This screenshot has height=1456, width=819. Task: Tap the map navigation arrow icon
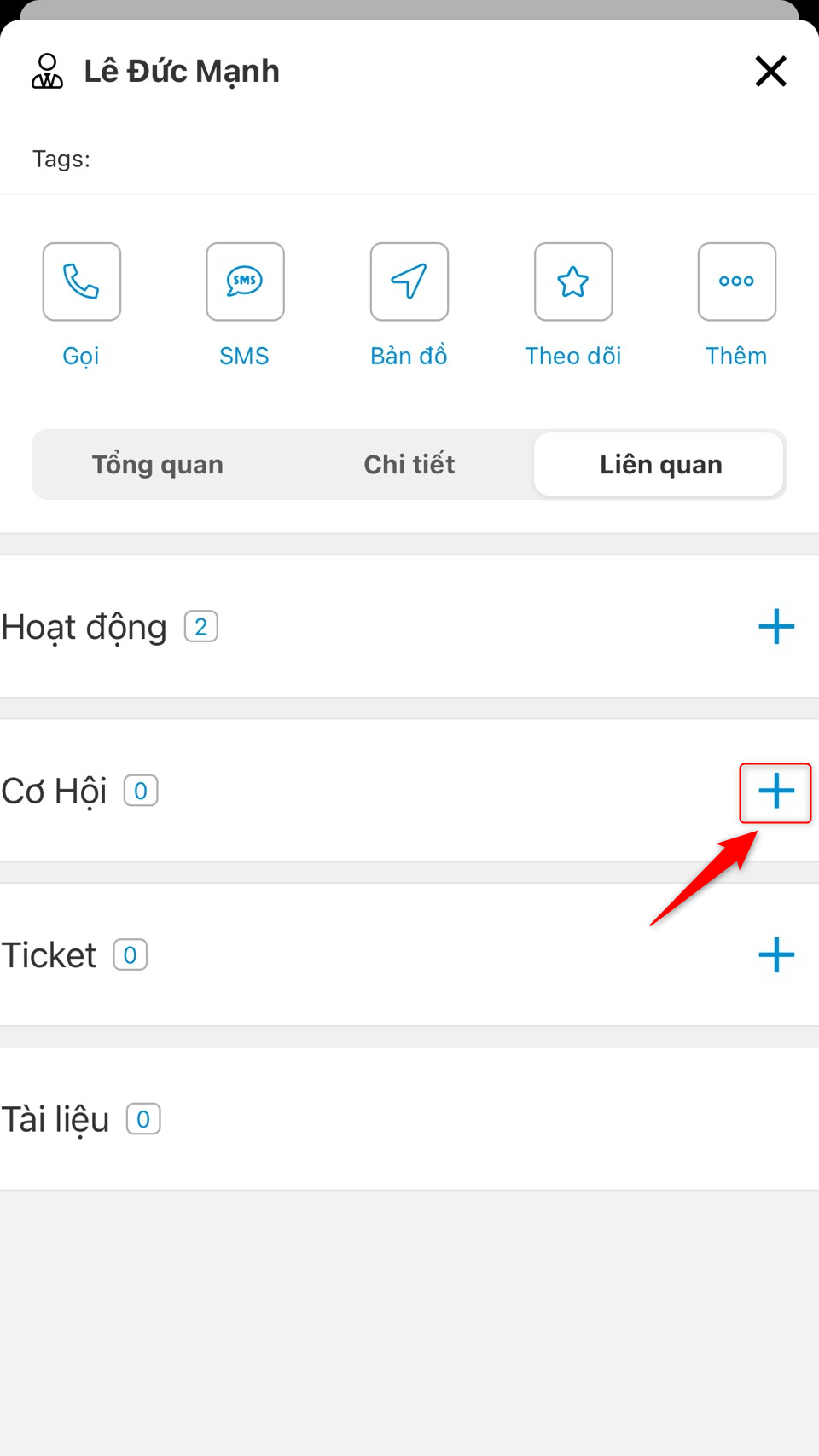pyautogui.click(x=409, y=281)
